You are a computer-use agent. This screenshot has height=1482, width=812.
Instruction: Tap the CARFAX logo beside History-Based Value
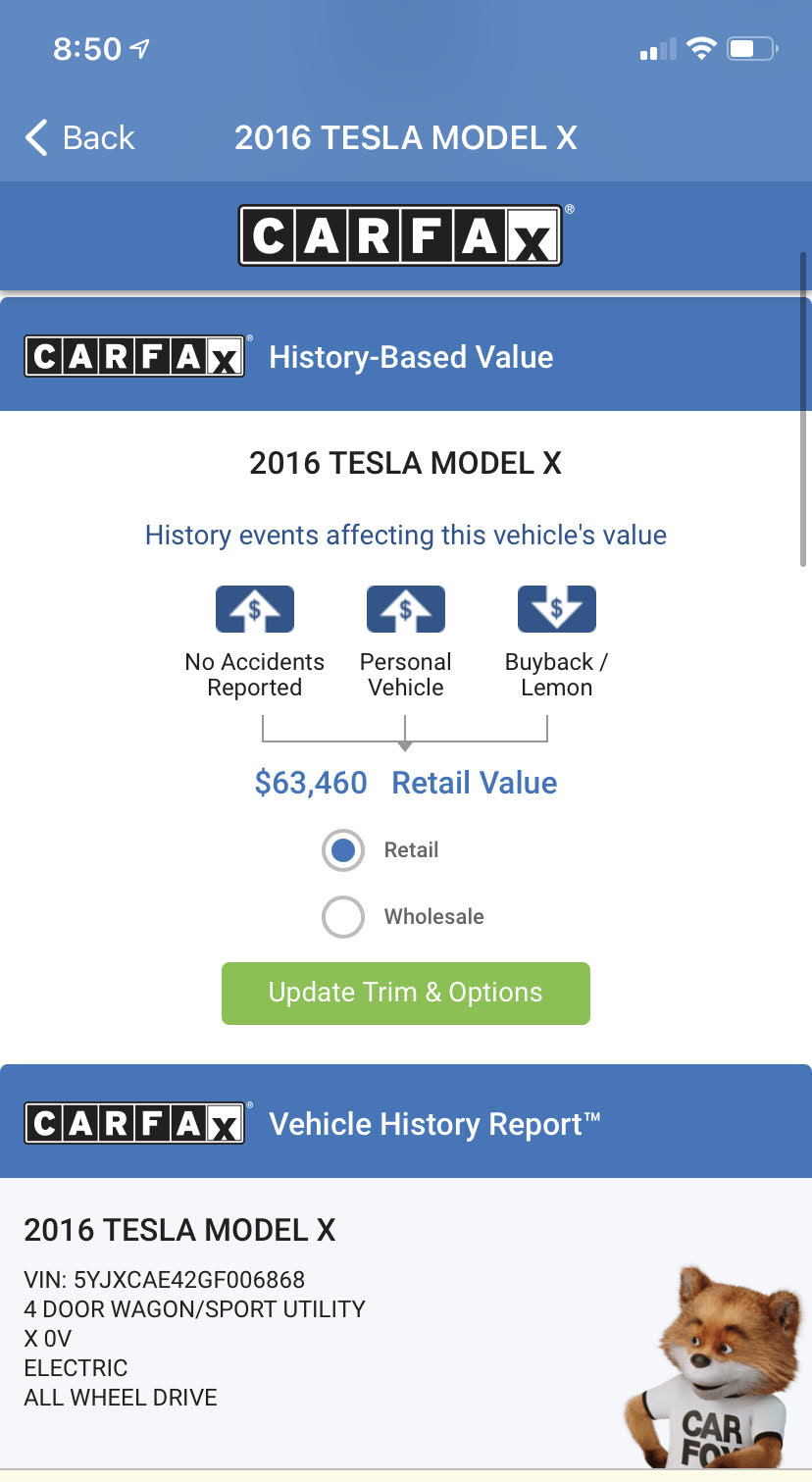pos(134,357)
